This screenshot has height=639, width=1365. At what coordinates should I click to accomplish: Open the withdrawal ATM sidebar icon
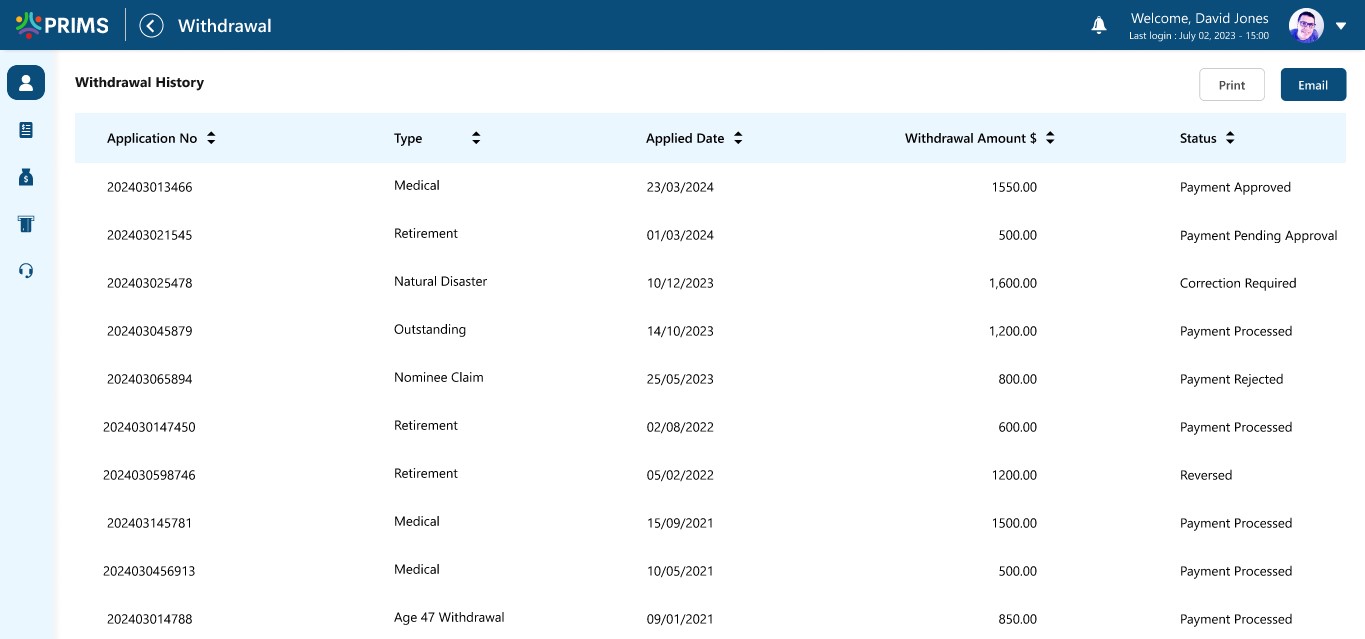pyautogui.click(x=26, y=224)
